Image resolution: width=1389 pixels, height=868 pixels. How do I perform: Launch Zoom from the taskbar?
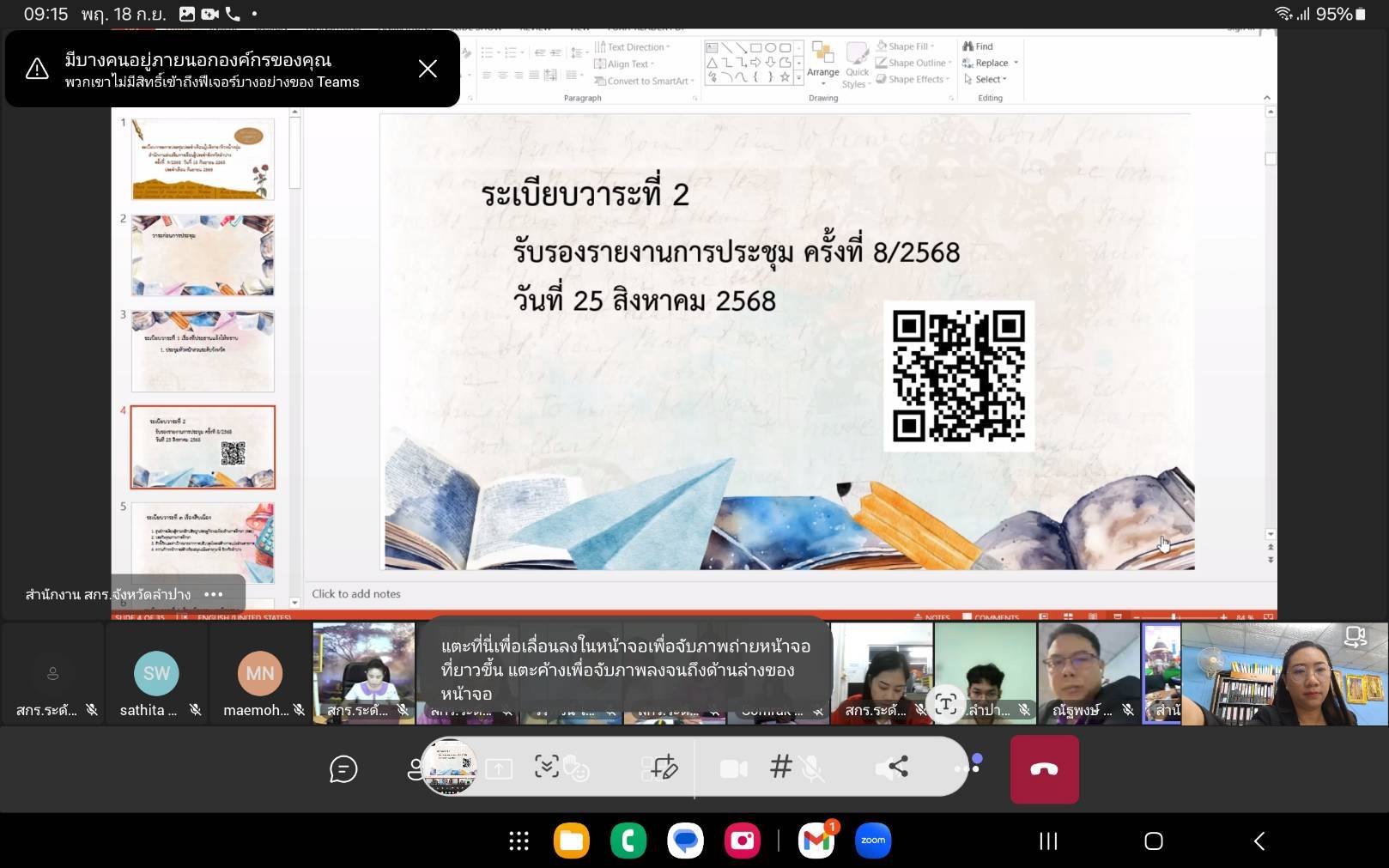(873, 841)
